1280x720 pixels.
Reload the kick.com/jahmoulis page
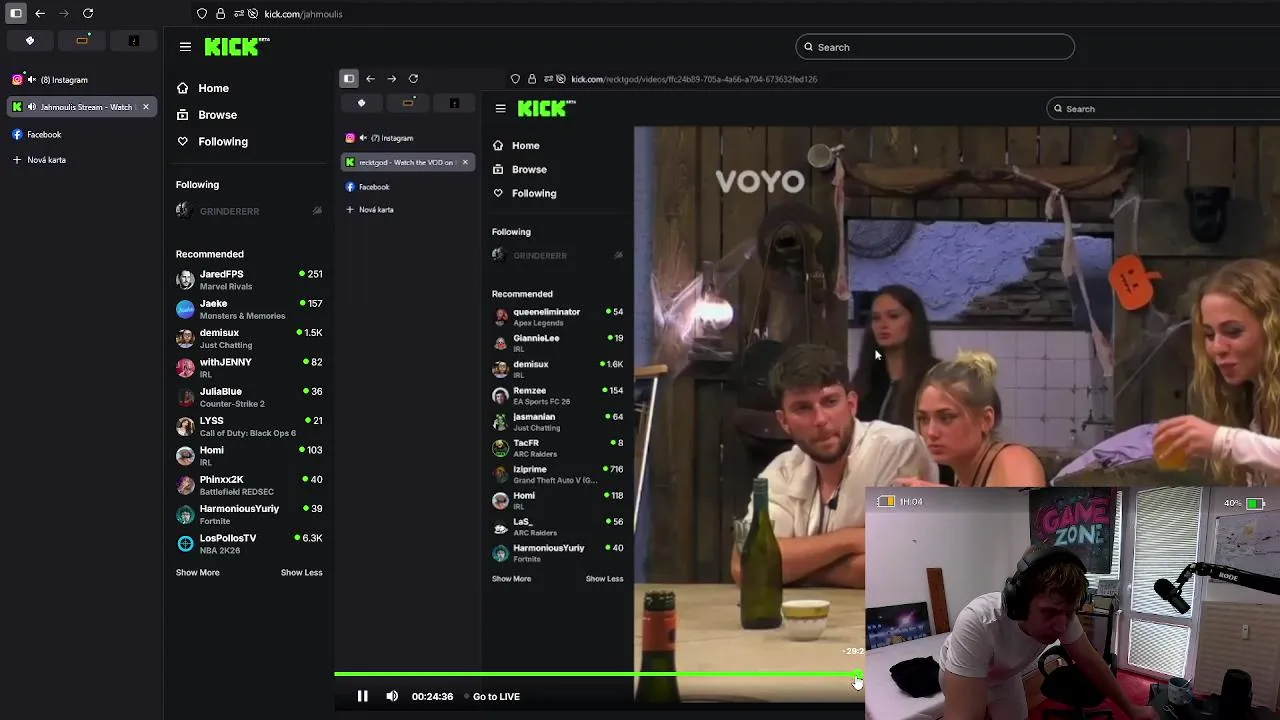click(x=88, y=13)
